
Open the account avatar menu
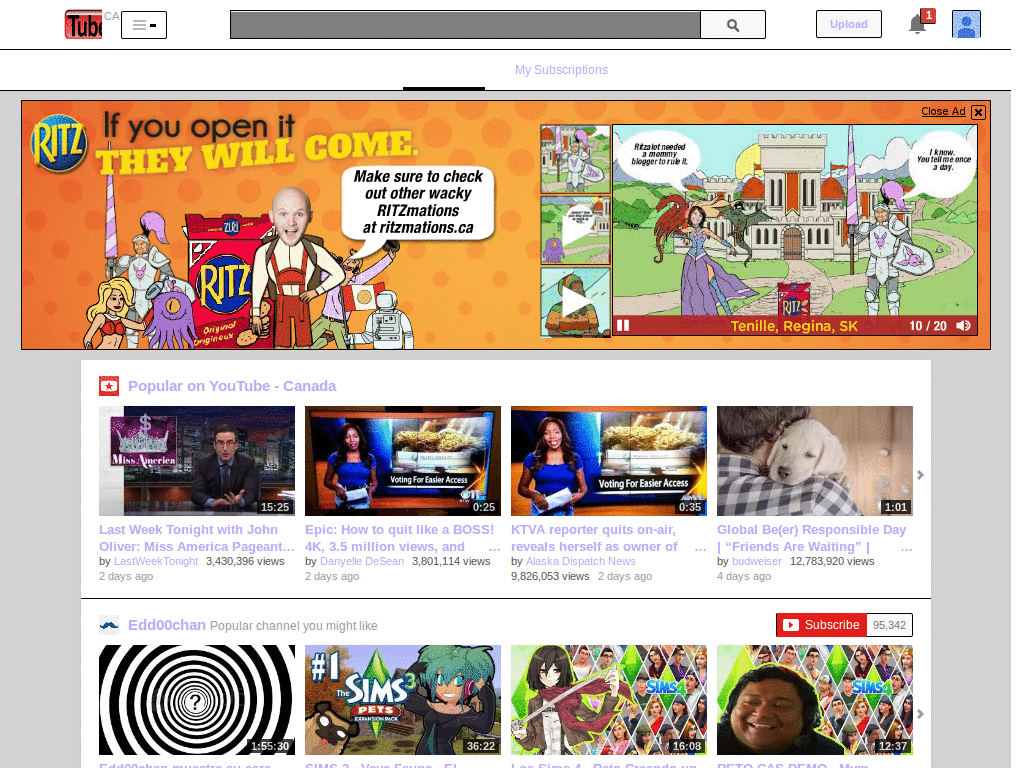tap(966, 24)
